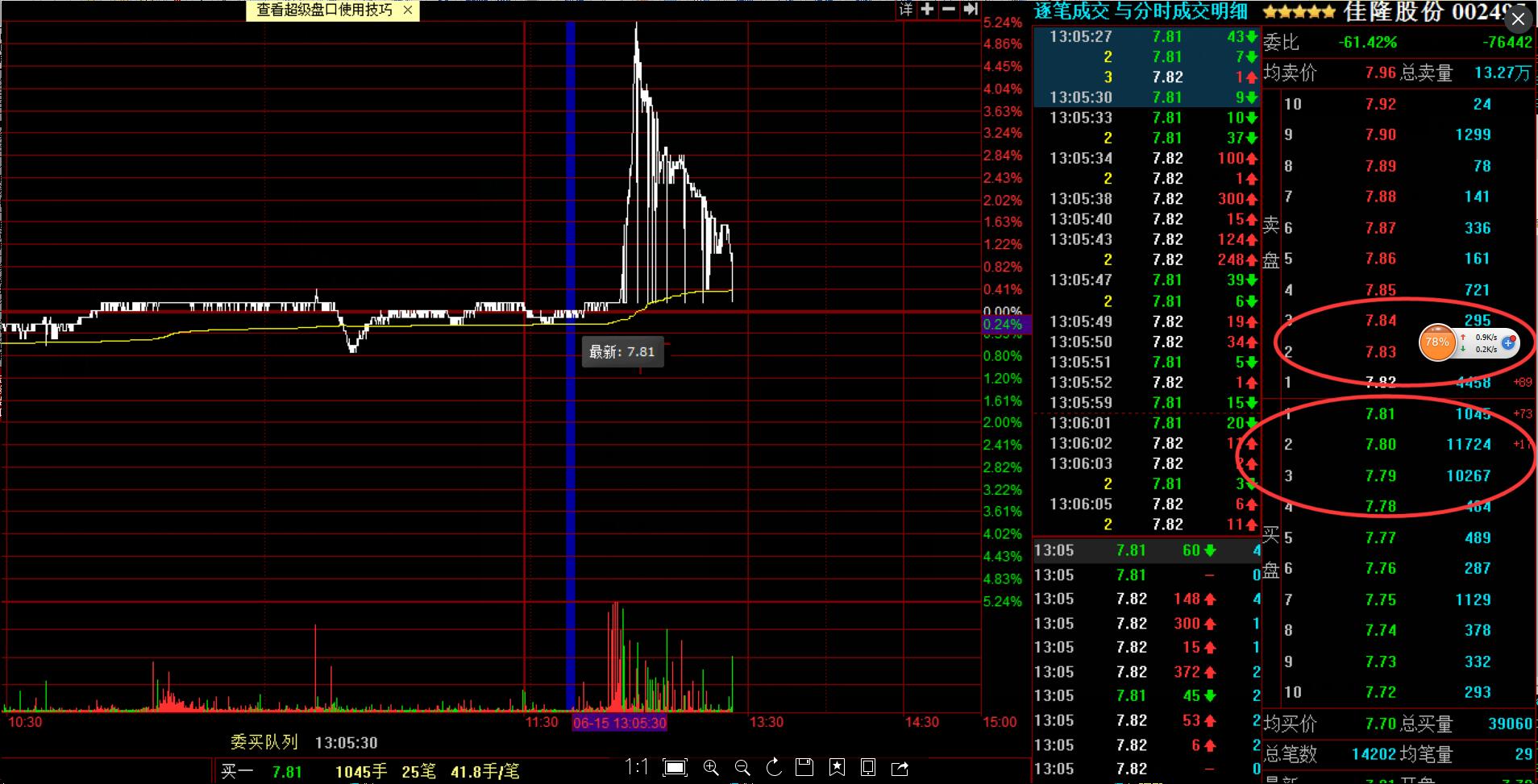This screenshot has width=1538, height=784.
Task: Click the 41.8手/笔 queue average
Action: tap(484, 772)
